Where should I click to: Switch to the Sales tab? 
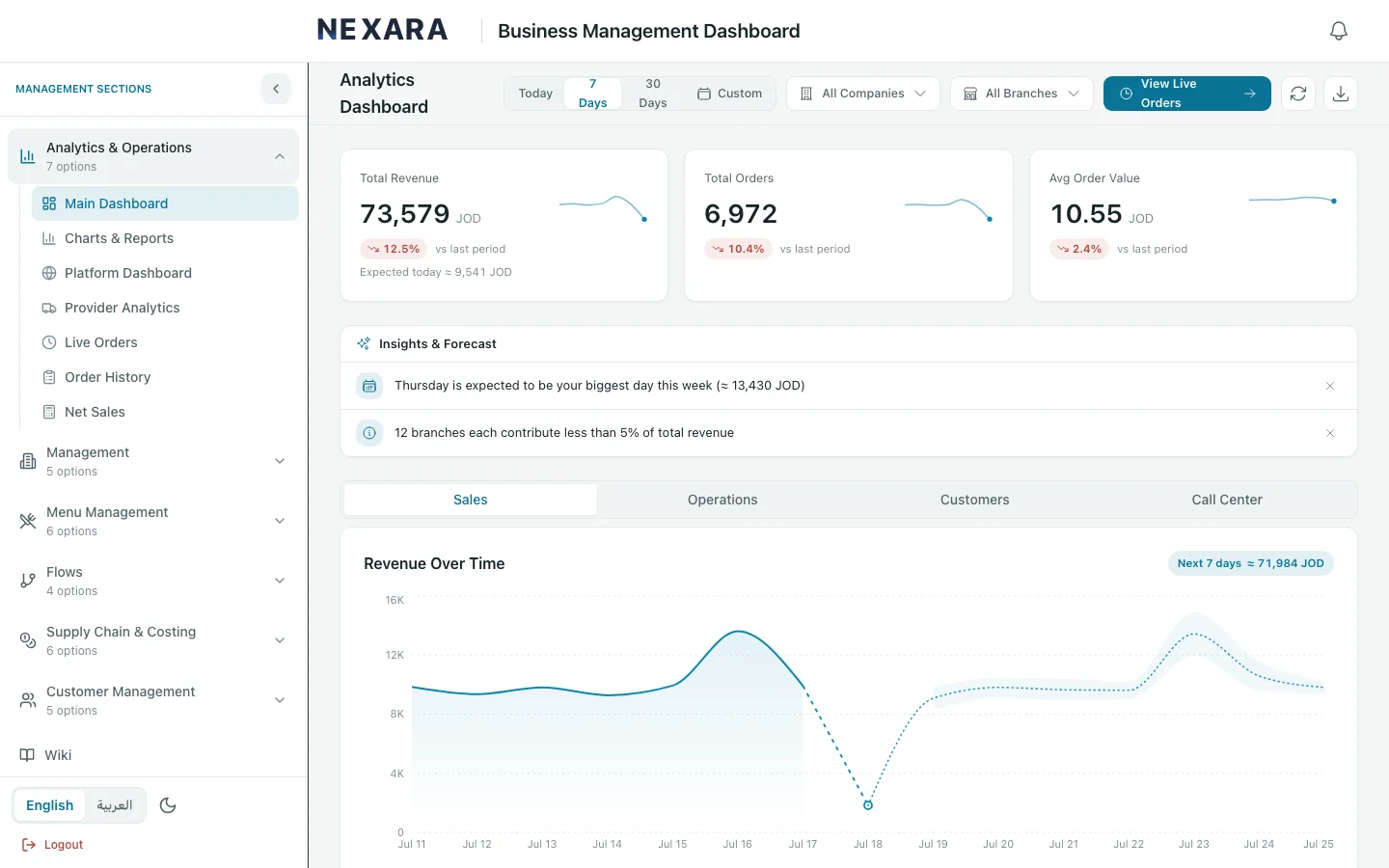(x=471, y=500)
